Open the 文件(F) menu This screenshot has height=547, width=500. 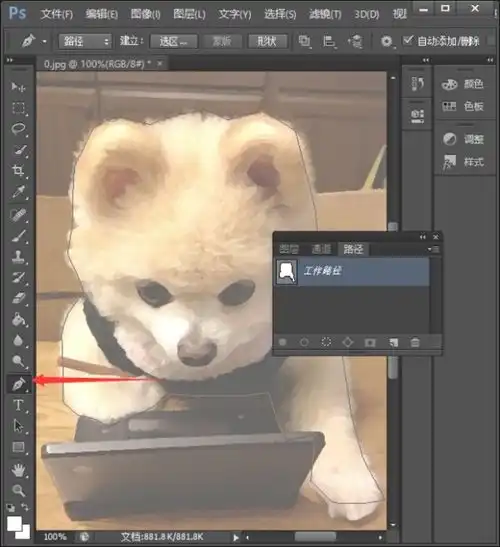(57, 14)
